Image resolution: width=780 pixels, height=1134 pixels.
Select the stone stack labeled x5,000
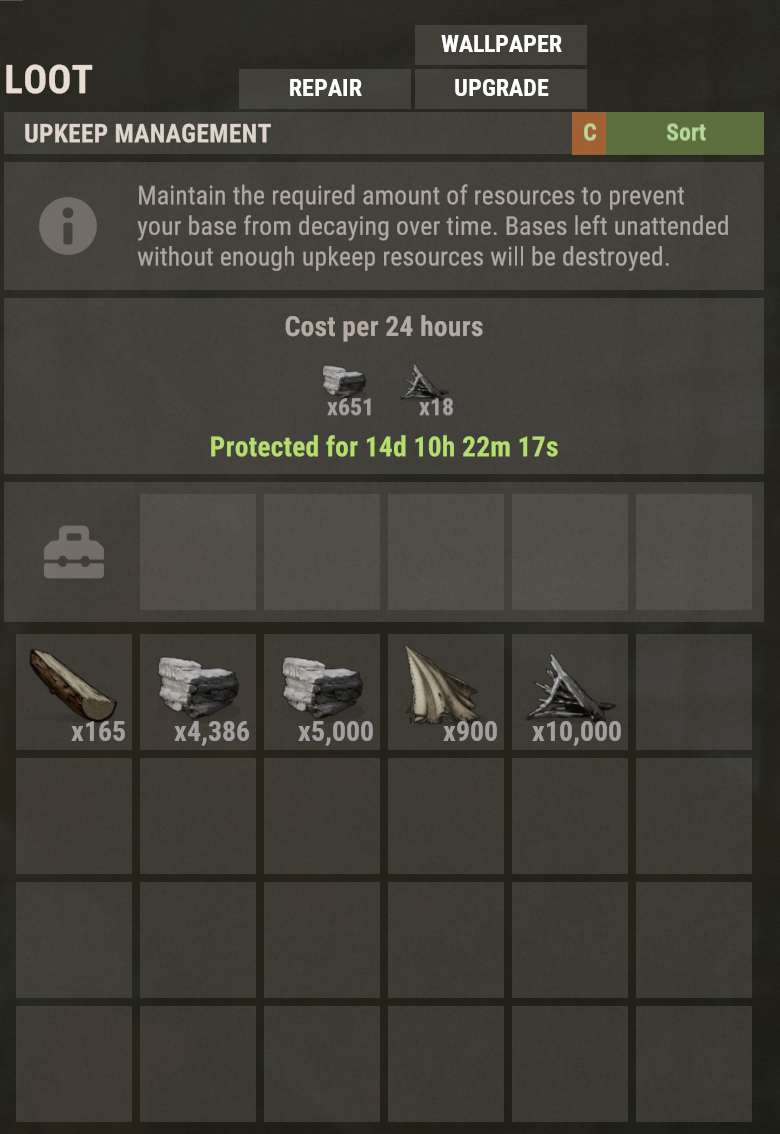coord(322,692)
